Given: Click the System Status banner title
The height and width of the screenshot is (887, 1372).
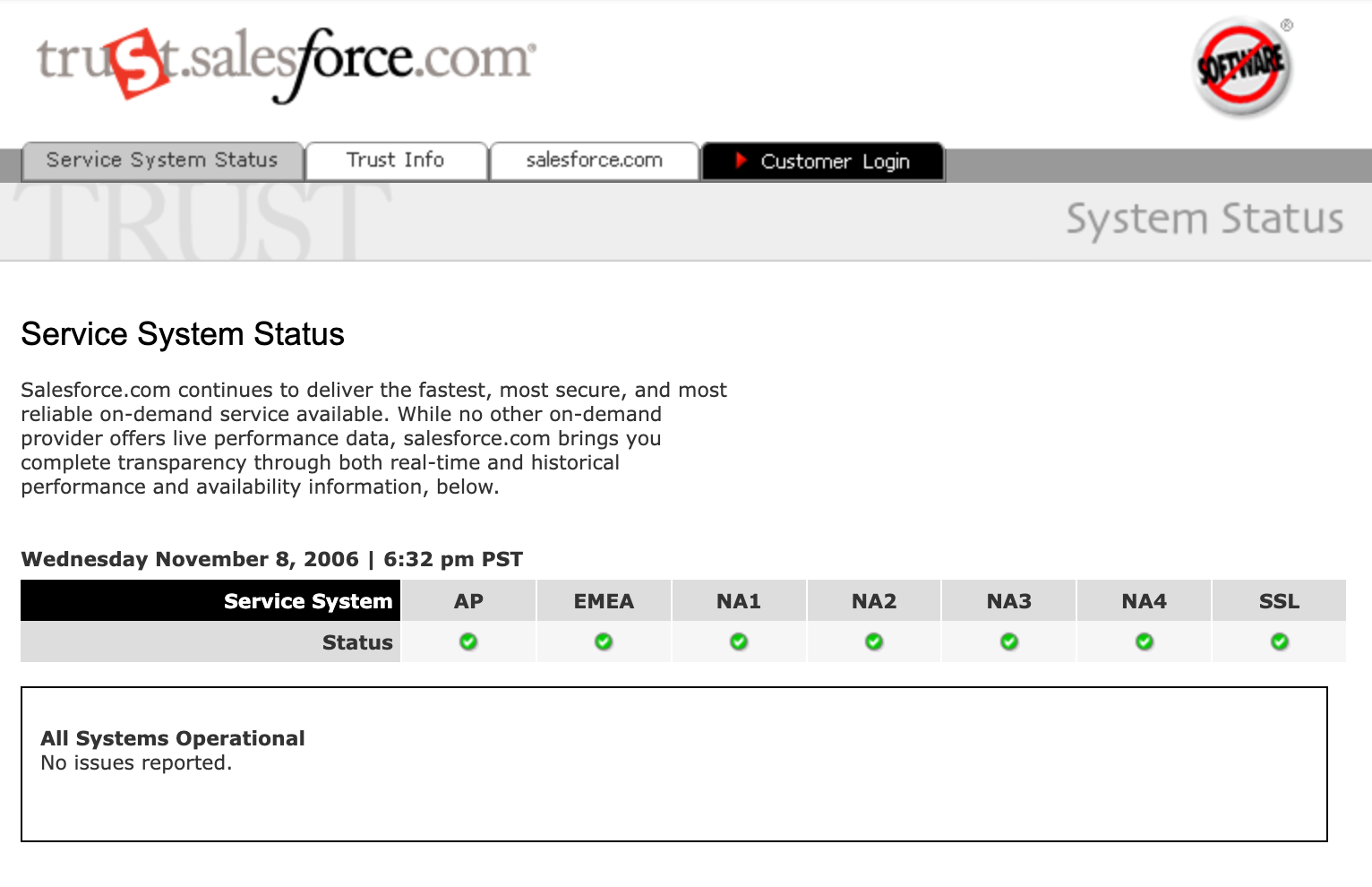Looking at the screenshot, I should pyautogui.click(x=1205, y=220).
